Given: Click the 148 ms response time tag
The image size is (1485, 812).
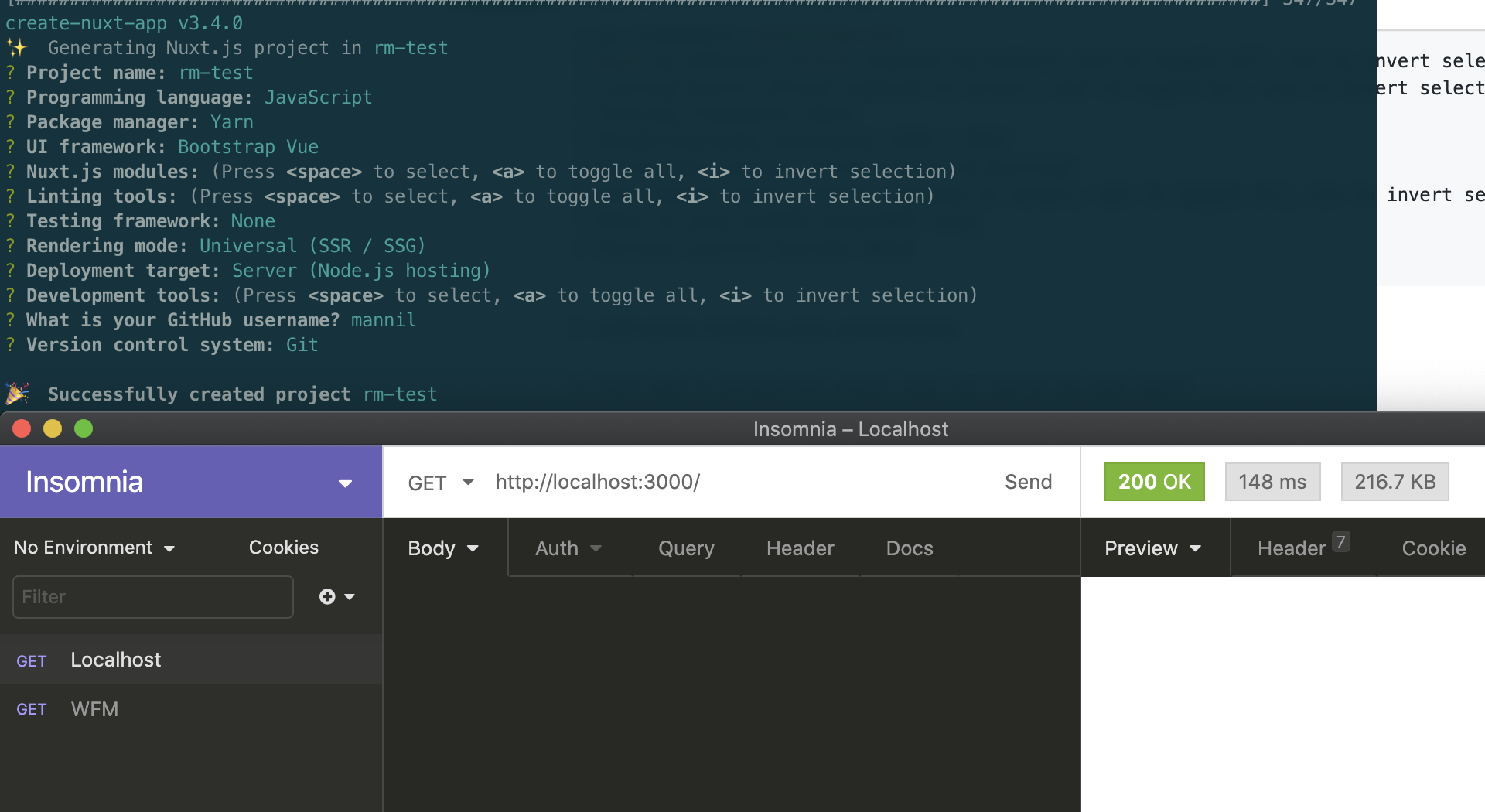Looking at the screenshot, I should point(1272,482).
